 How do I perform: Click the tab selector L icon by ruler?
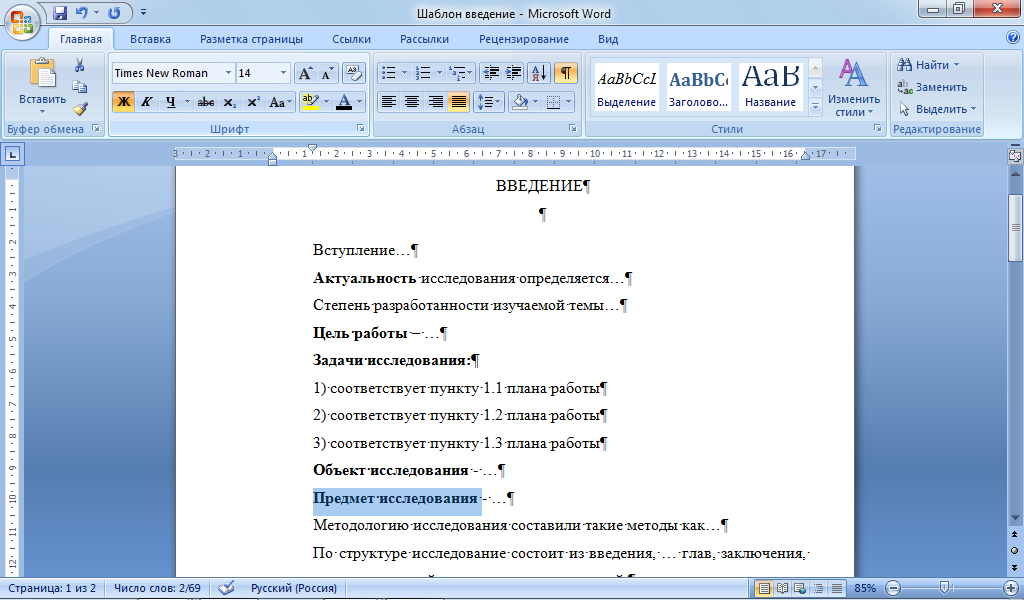tap(12, 155)
